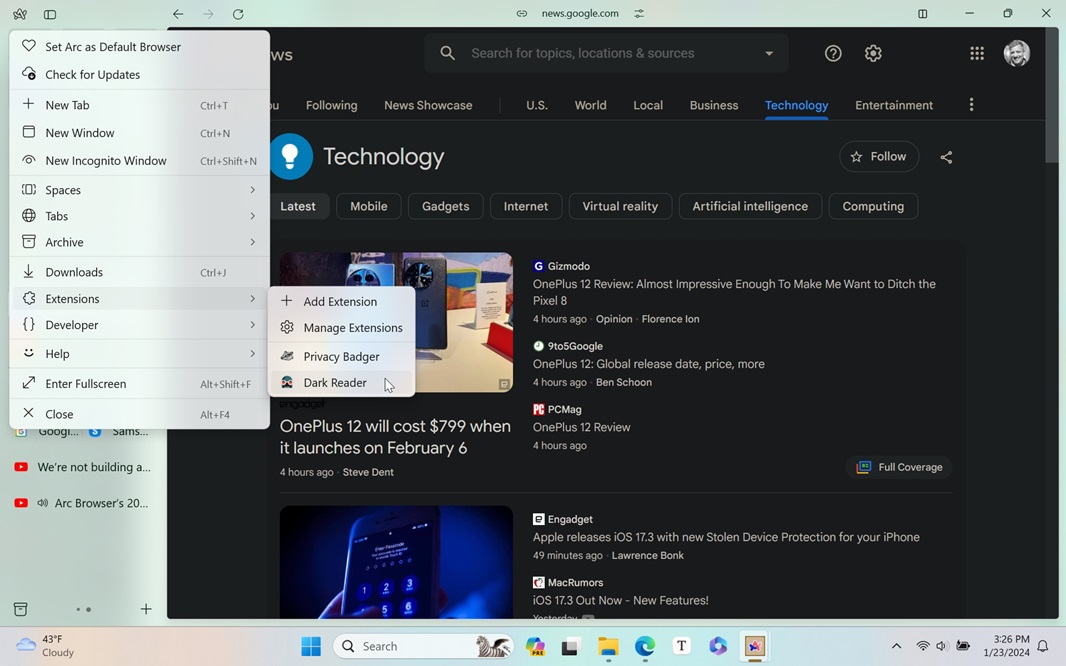Open Full Coverage for OnePlus story
Viewport: 1066px width, 666px height.
pyautogui.click(x=899, y=467)
